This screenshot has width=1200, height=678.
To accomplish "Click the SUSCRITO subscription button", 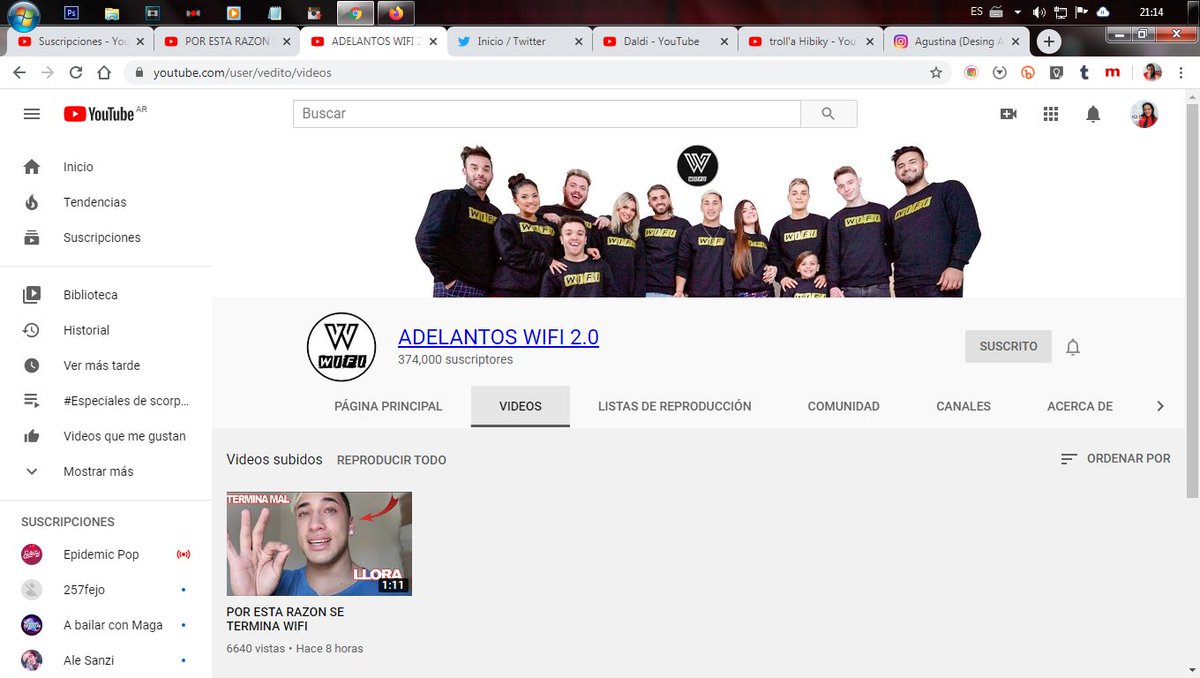I will (x=1008, y=346).
